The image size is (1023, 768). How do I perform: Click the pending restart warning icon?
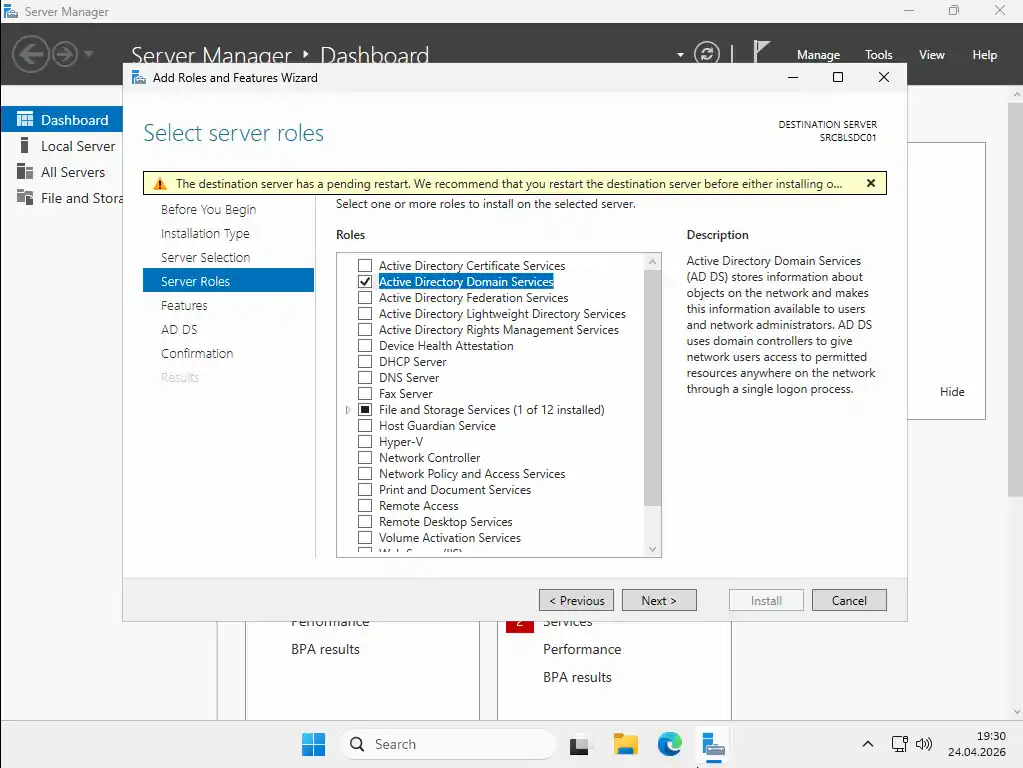pyautogui.click(x=160, y=184)
